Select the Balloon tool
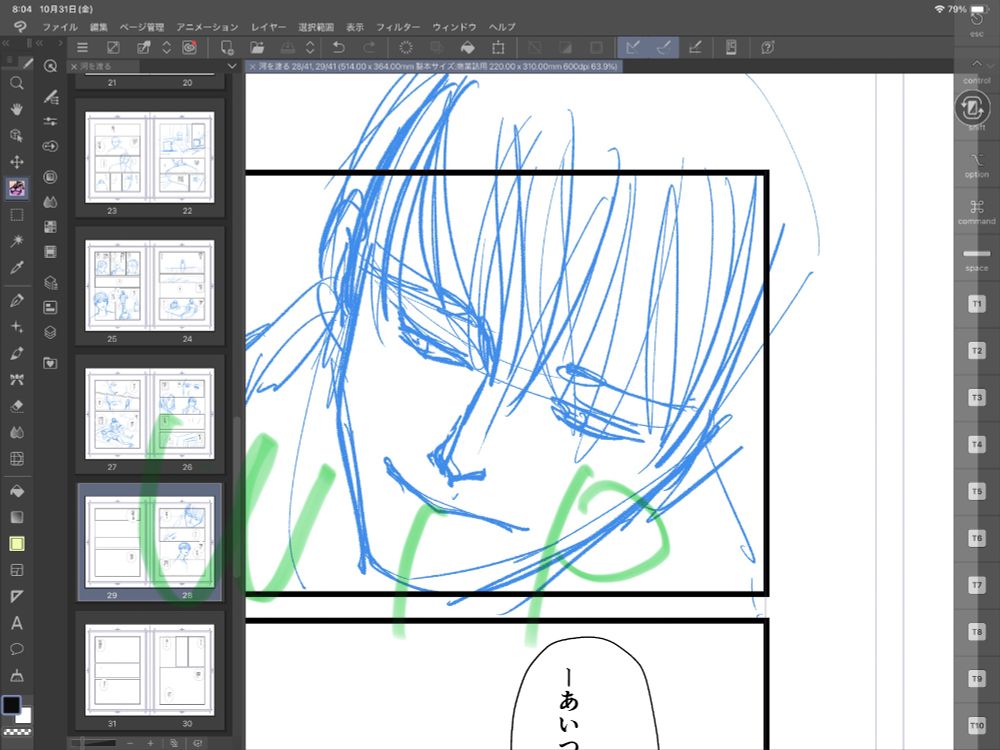 point(17,649)
